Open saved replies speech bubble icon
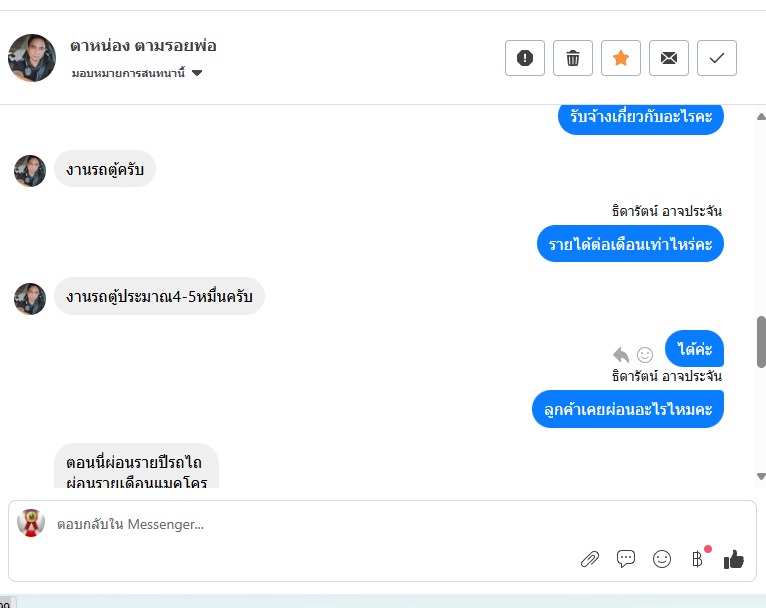The height and width of the screenshot is (608, 766). coord(626,559)
